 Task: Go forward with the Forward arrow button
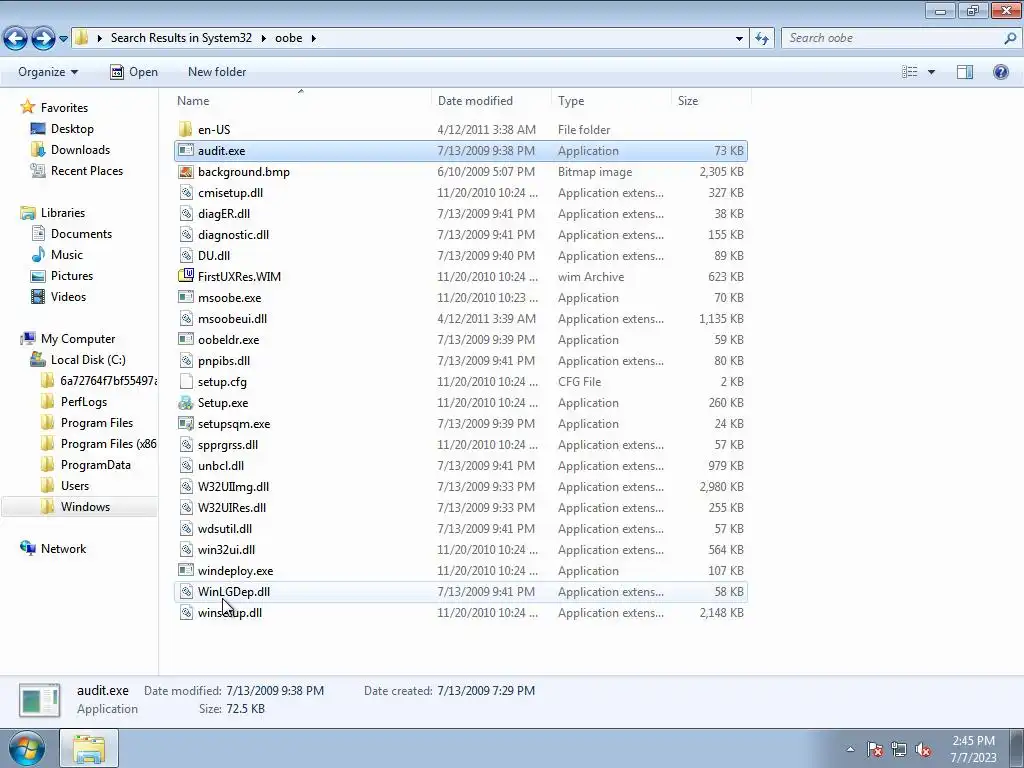click(x=43, y=39)
